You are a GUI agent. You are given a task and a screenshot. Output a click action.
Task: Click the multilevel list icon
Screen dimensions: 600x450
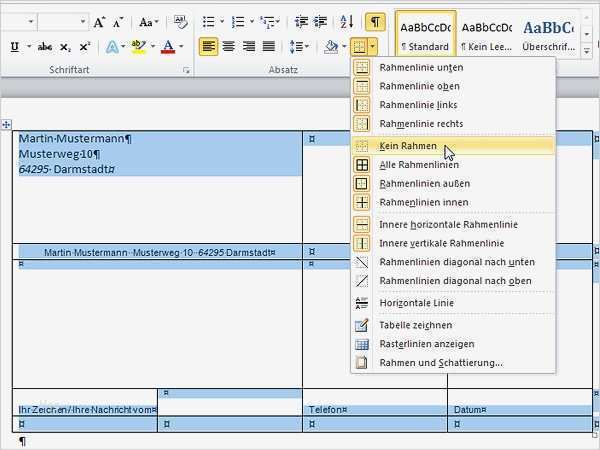coord(267,22)
